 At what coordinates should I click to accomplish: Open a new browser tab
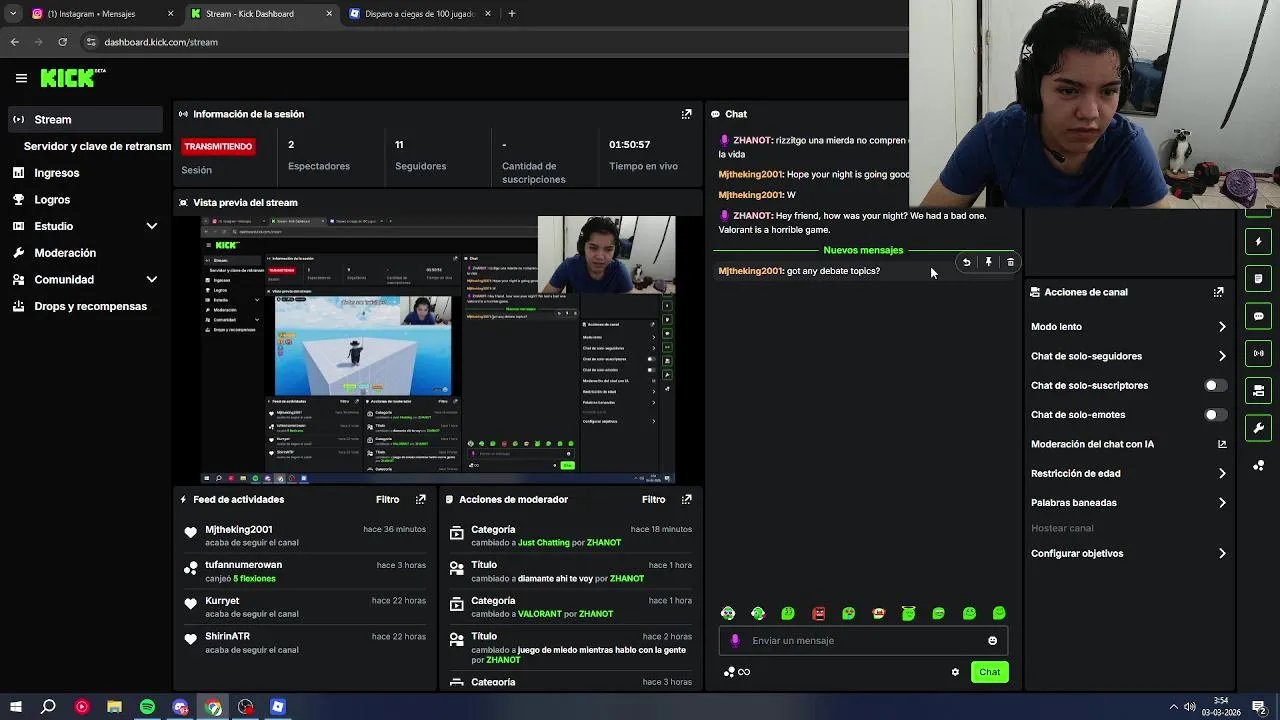511,14
